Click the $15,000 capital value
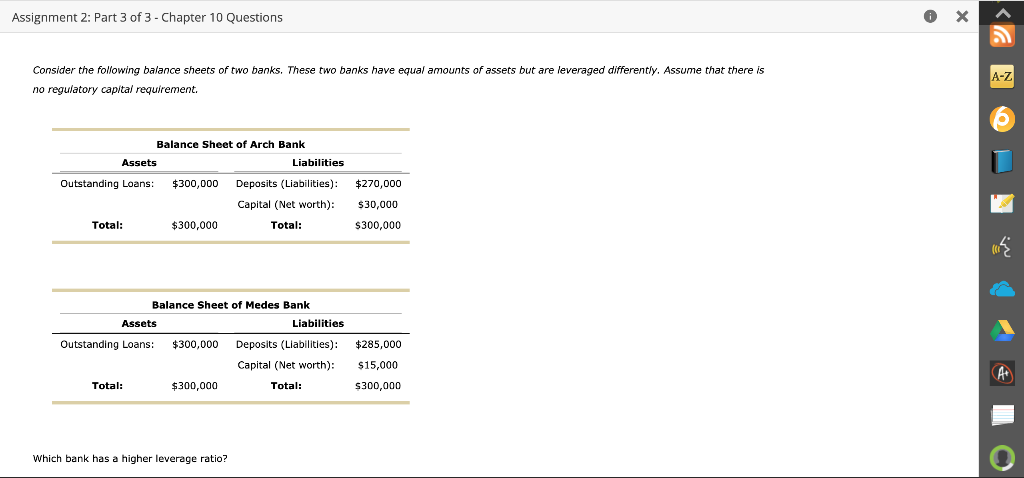The height and width of the screenshot is (478, 1024). coord(378,365)
